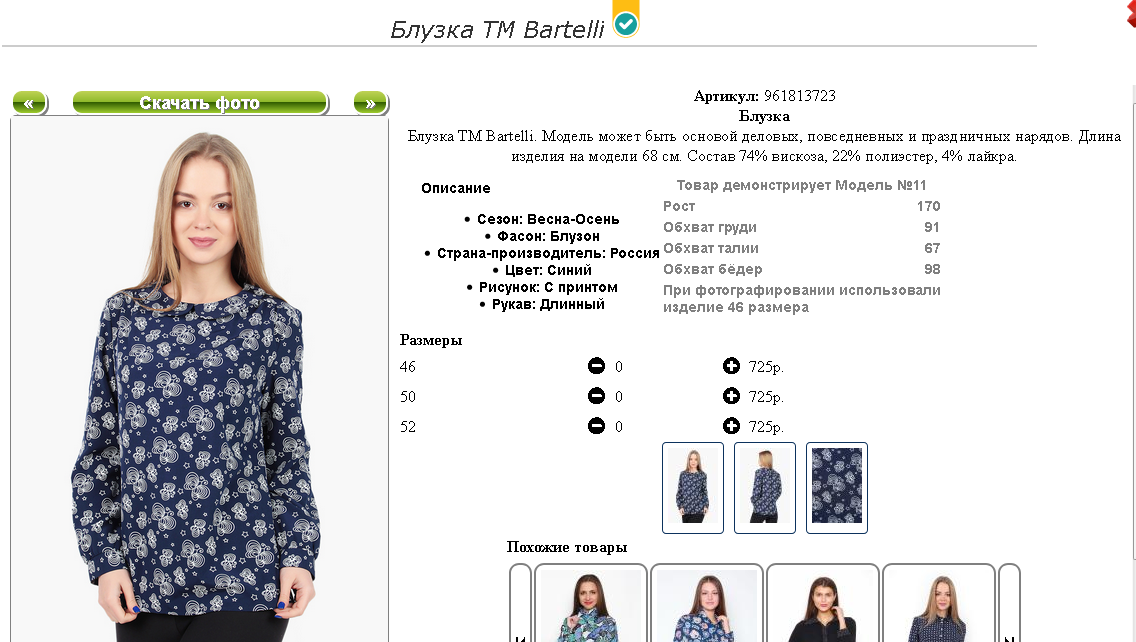The width and height of the screenshot is (1136, 642).
Task: Go to previous photo with « button
Action: pyautogui.click(x=30, y=103)
